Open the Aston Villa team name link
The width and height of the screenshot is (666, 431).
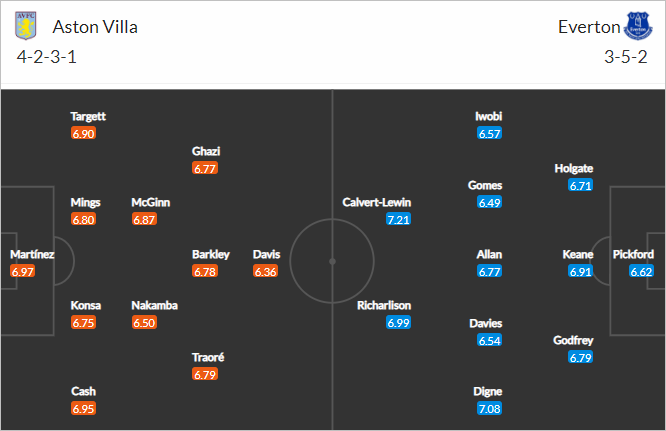tap(95, 27)
